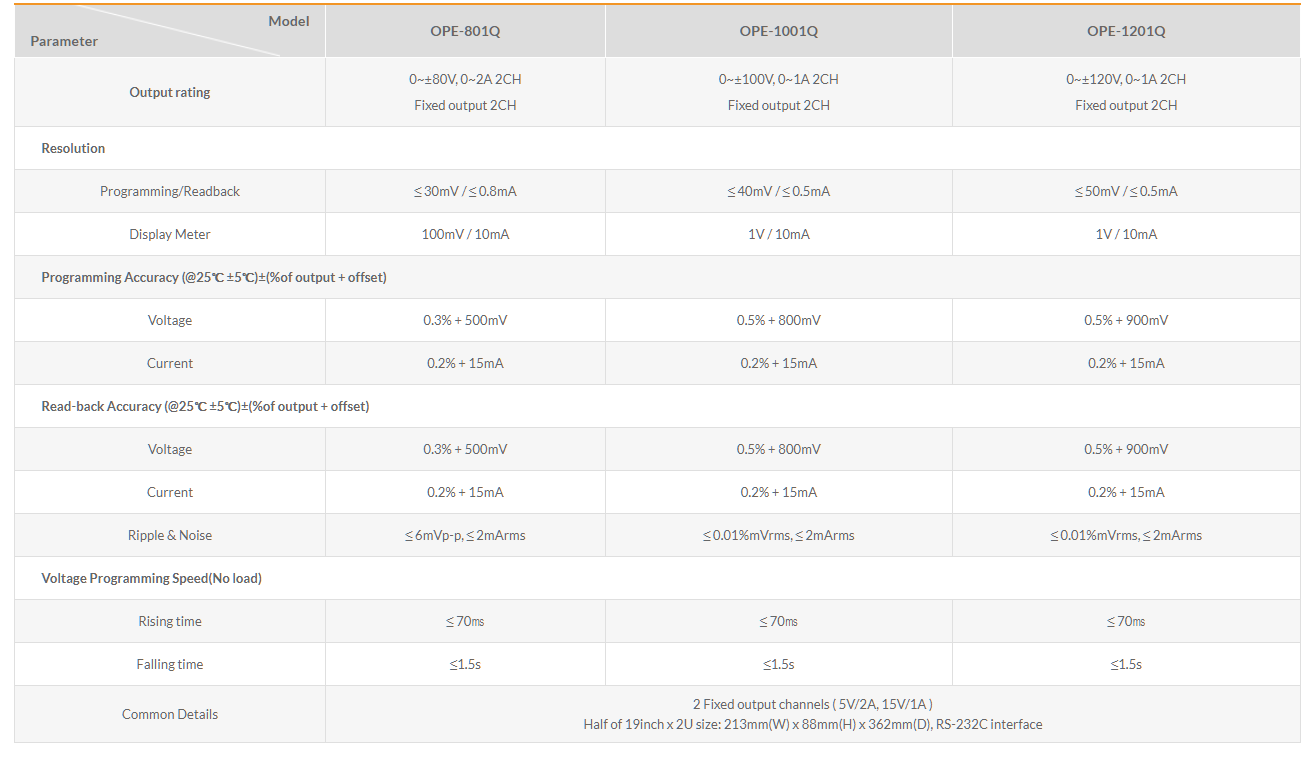Select the 0~±80V, 0~2A 2CH text
The height and width of the screenshot is (767, 1316).
coord(465,79)
